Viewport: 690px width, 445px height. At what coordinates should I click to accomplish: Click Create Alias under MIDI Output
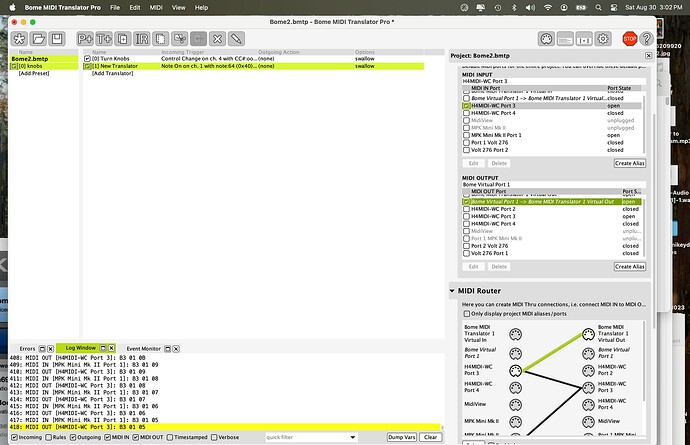pyautogui.click(x=630, y=267)
